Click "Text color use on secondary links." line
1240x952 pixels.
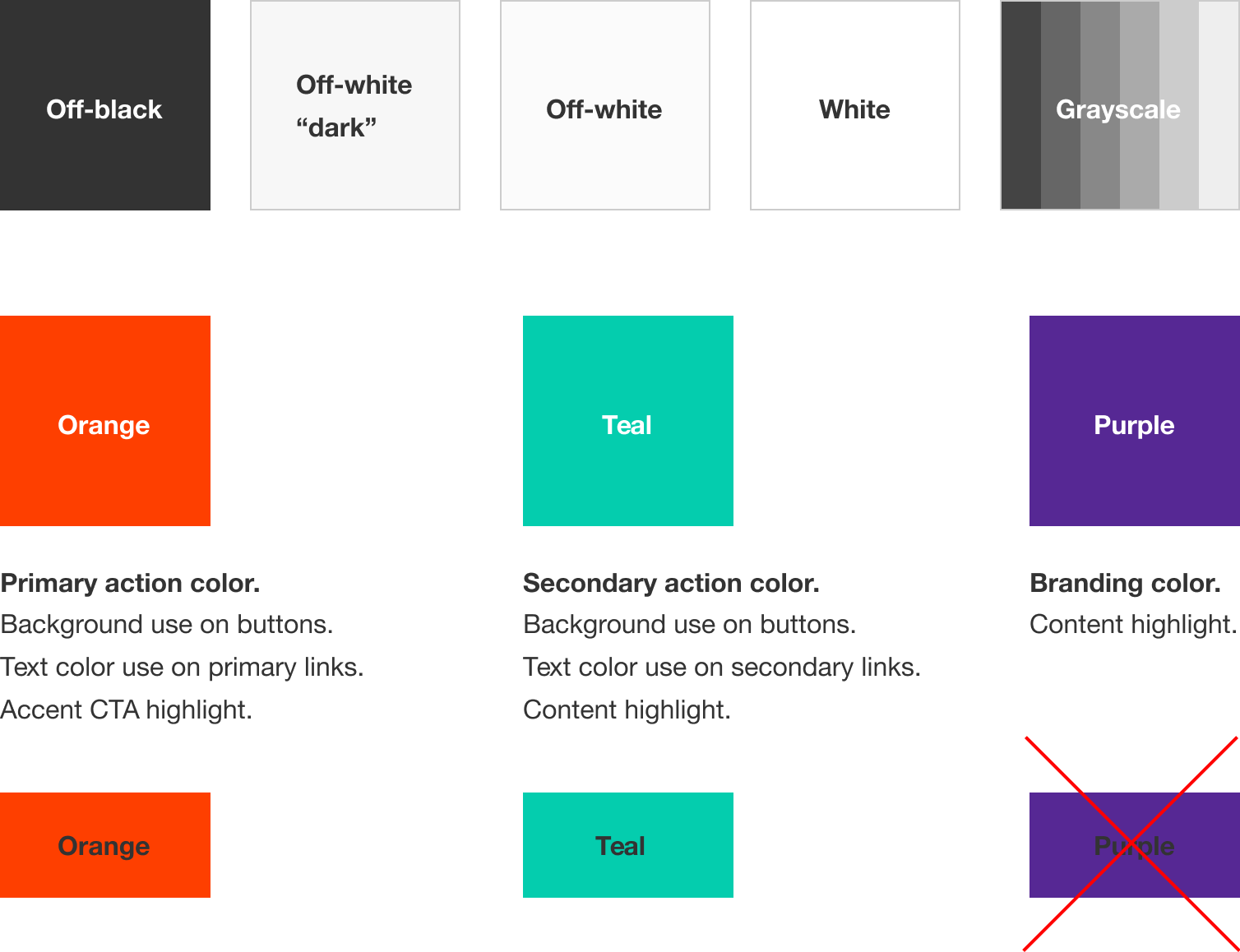(722, 667)
